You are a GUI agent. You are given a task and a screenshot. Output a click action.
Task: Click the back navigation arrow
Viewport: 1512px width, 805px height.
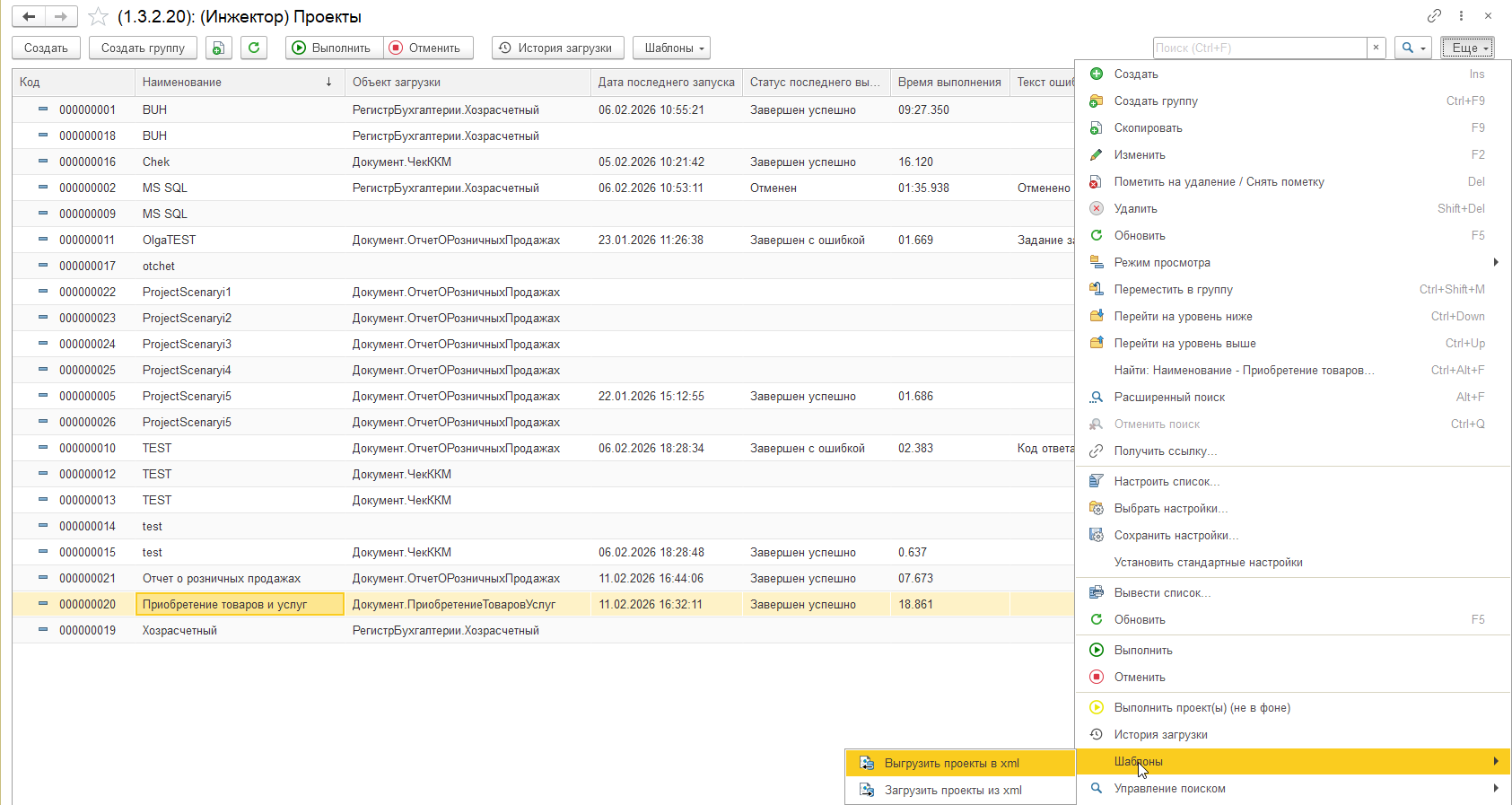[29, 16]
